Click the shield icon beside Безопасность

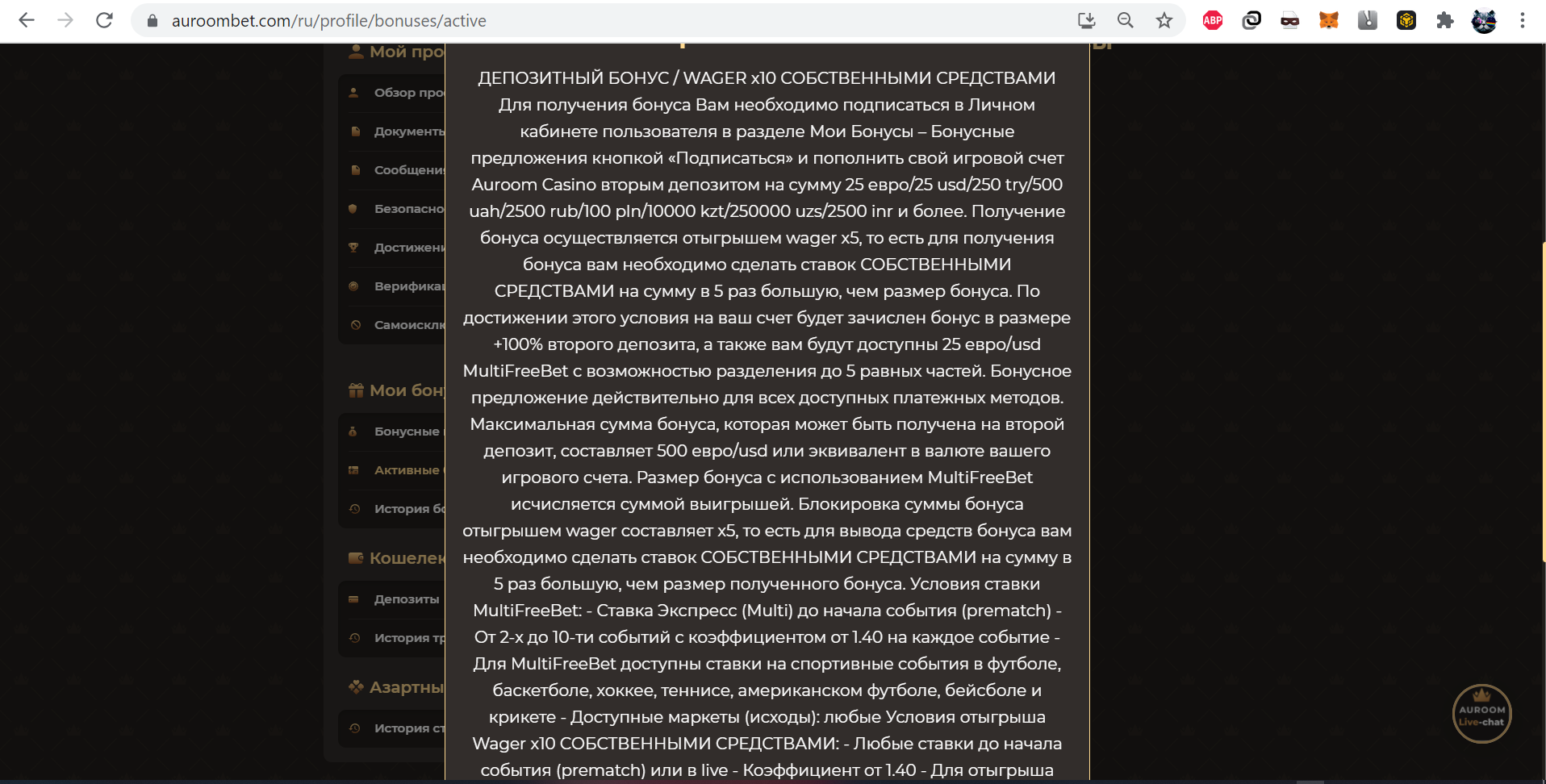tap(353, 209)
